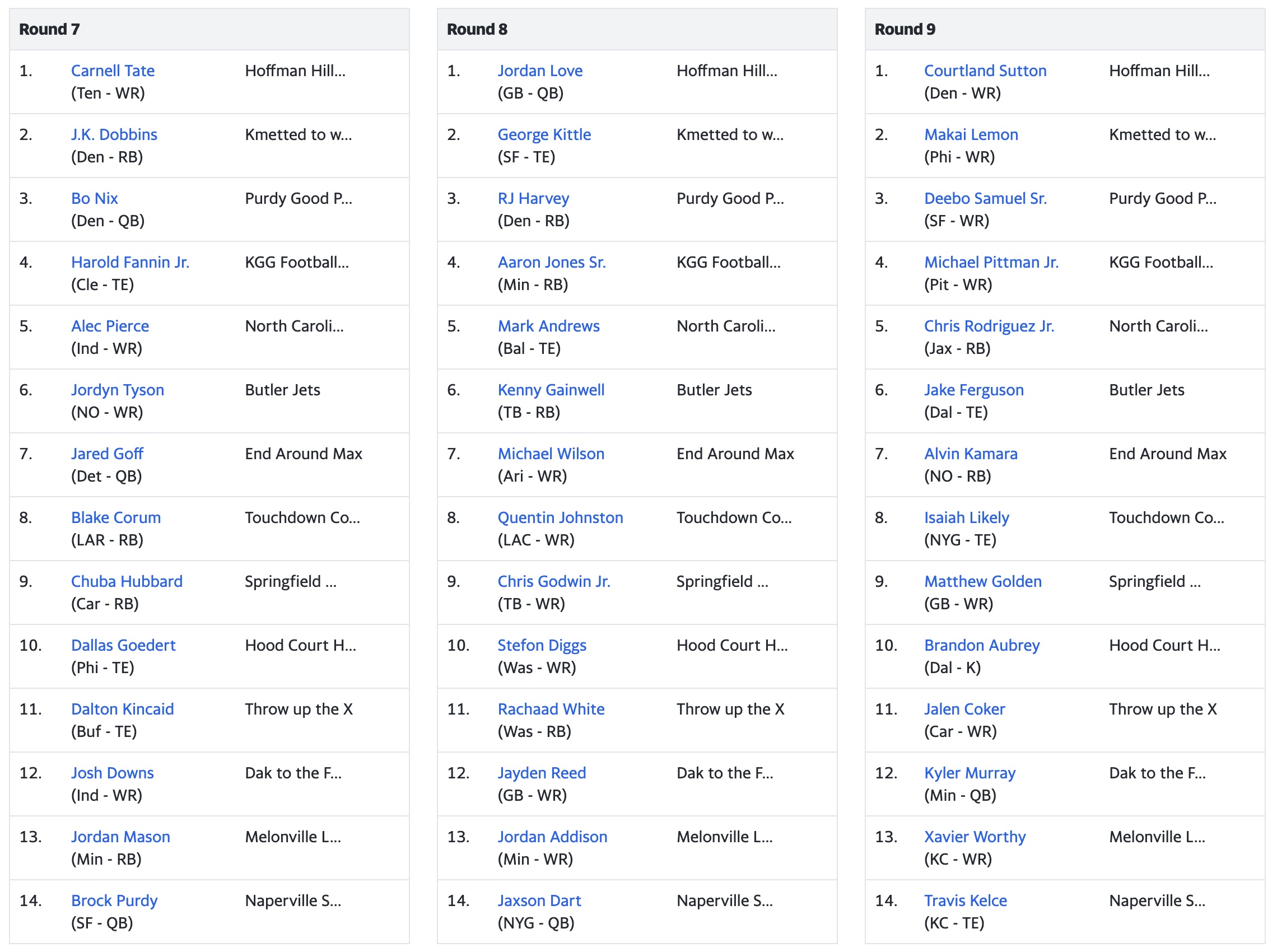Open Kyler Murray player page
The image size is (1277, 952).
click(x=970, y=773)
